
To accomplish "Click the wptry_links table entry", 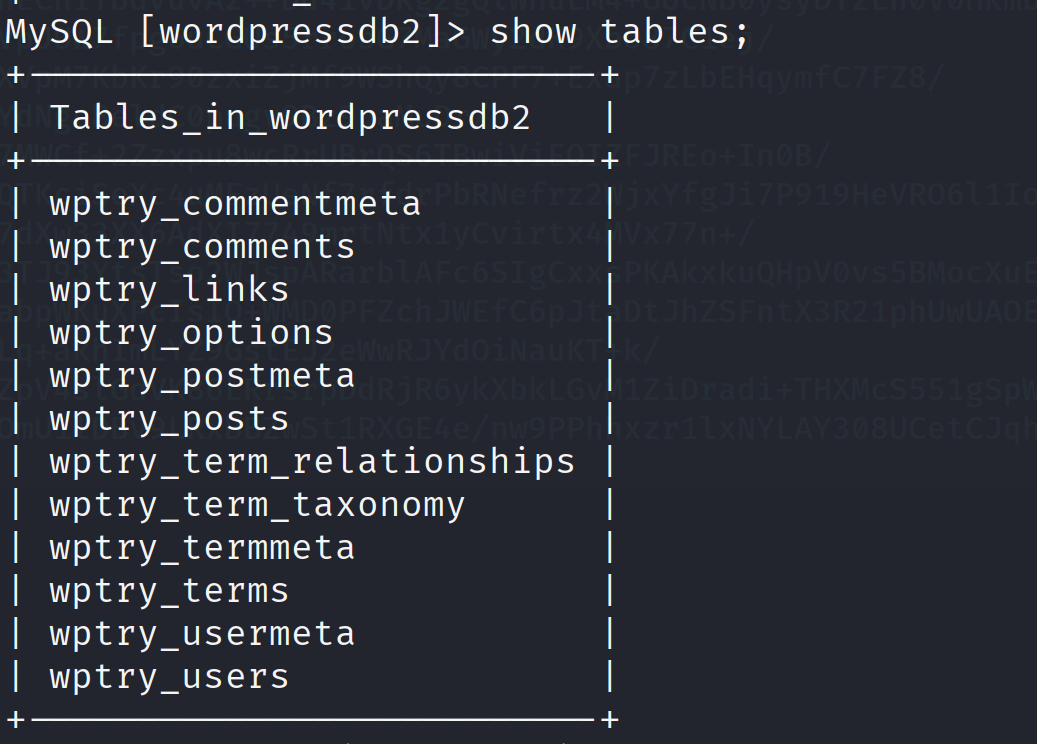I will [169, 290].
